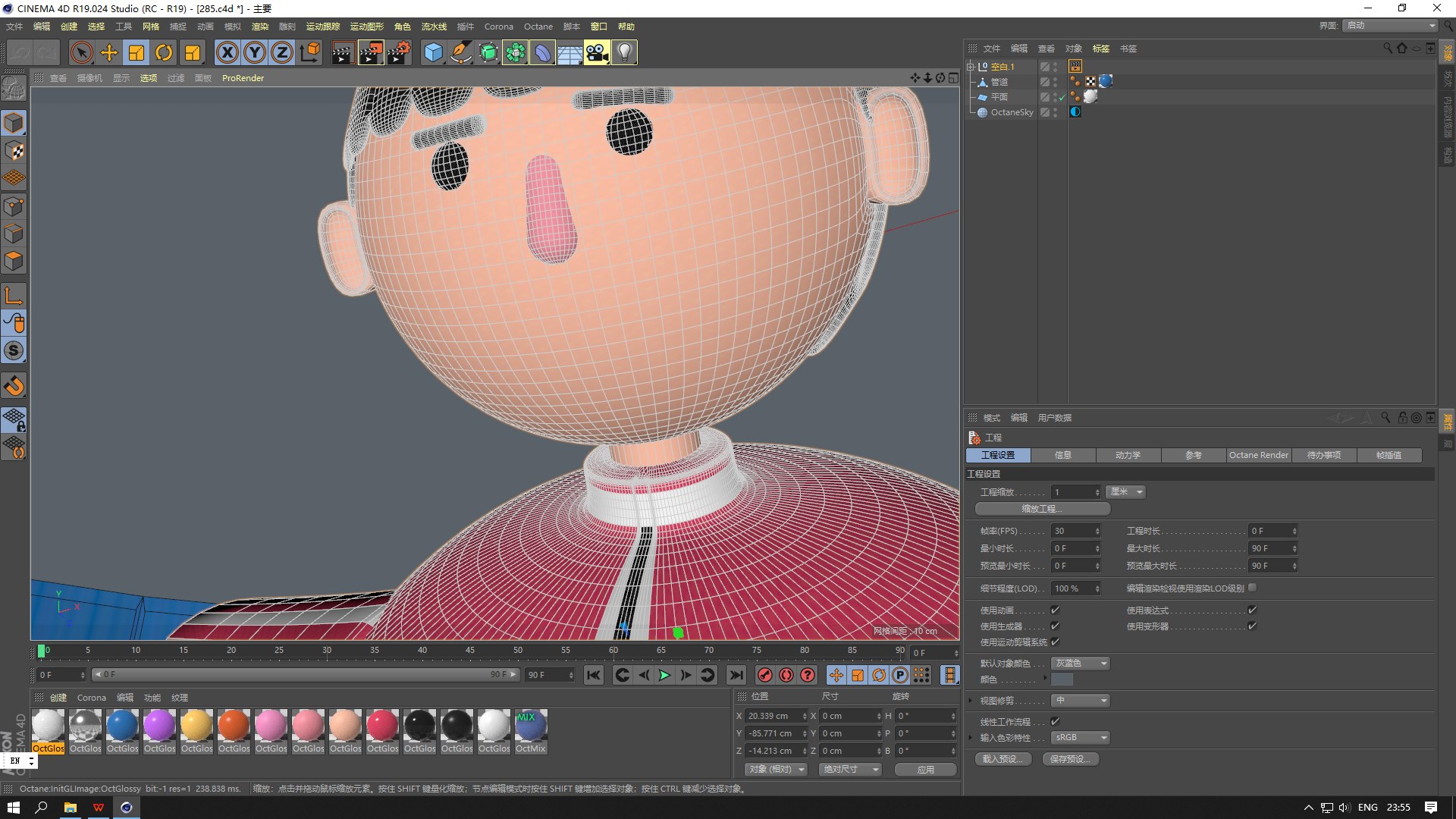
Task: Add a Light object
Action: click(624, 52)
